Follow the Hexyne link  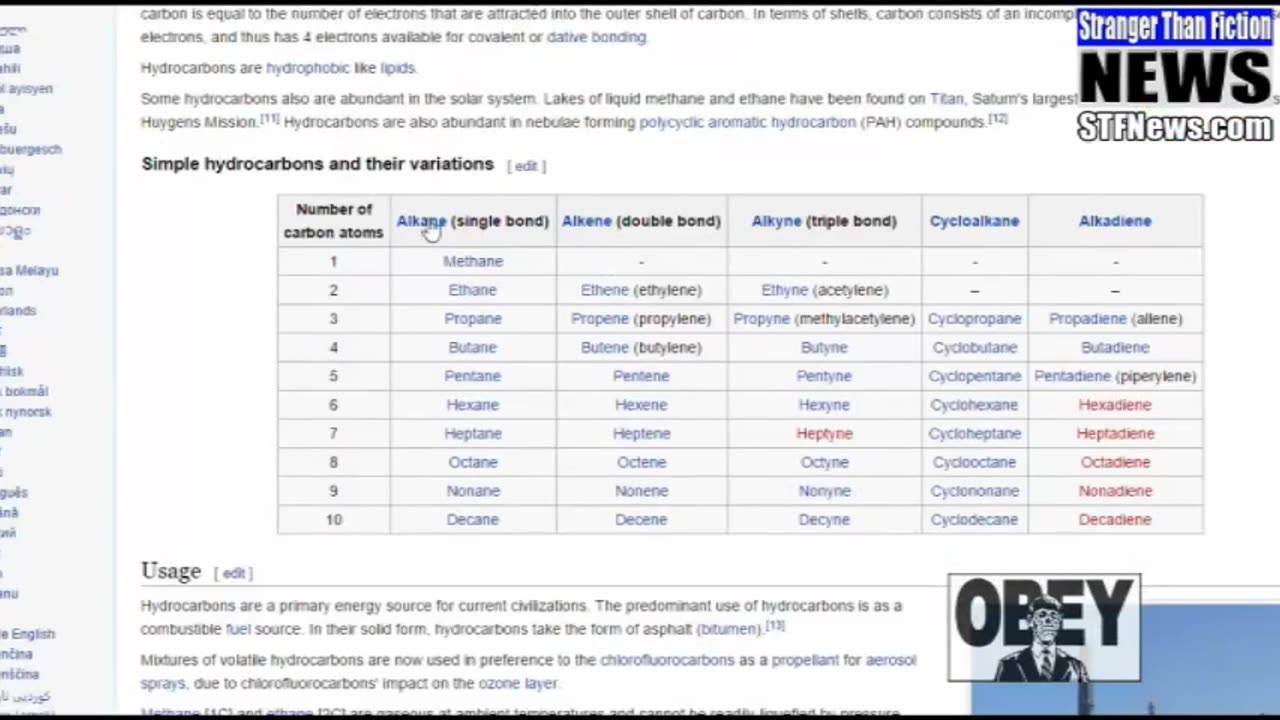pyautogui.click(x=824, y=405)
